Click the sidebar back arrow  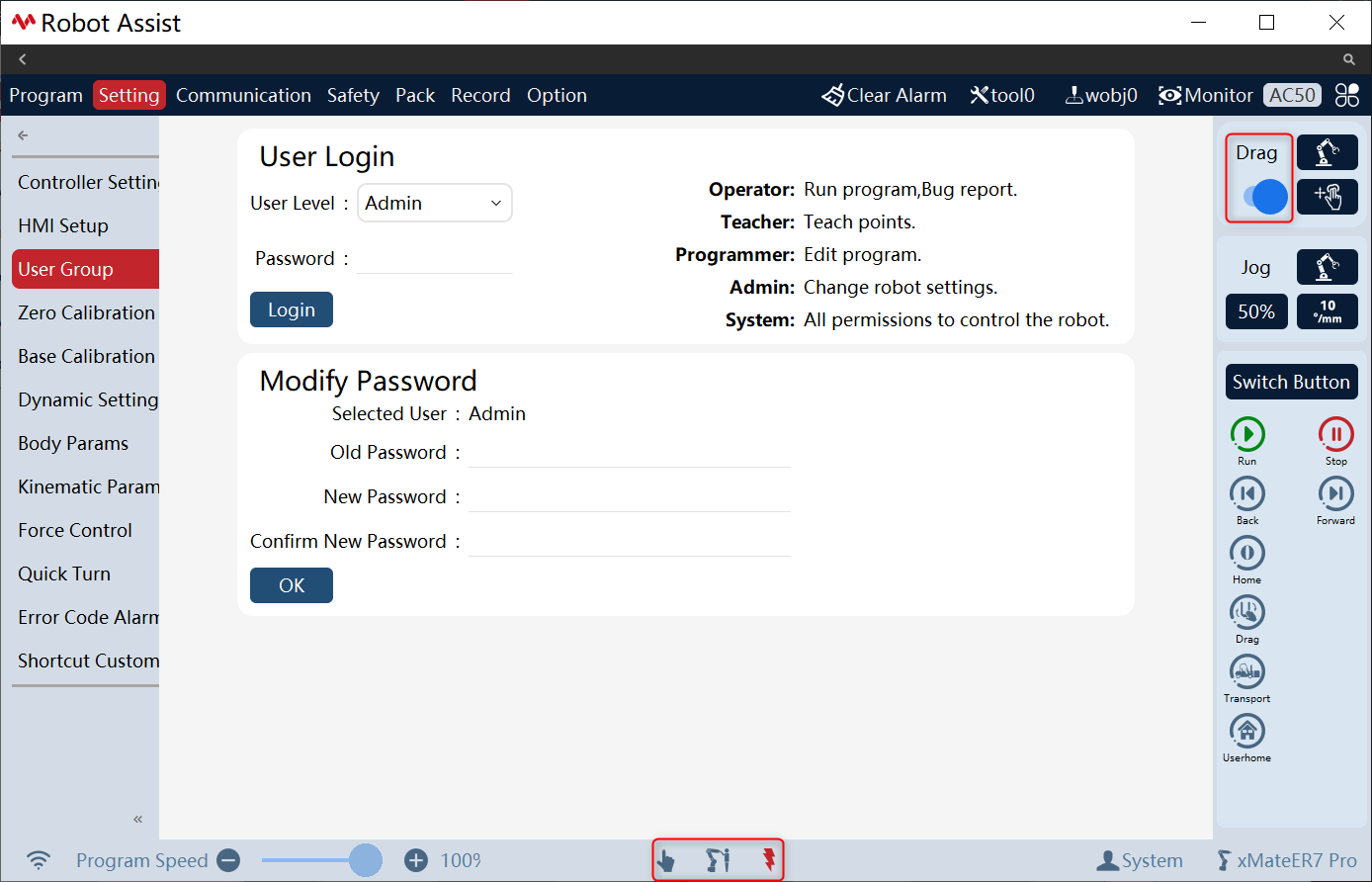[x=24, y=135]
